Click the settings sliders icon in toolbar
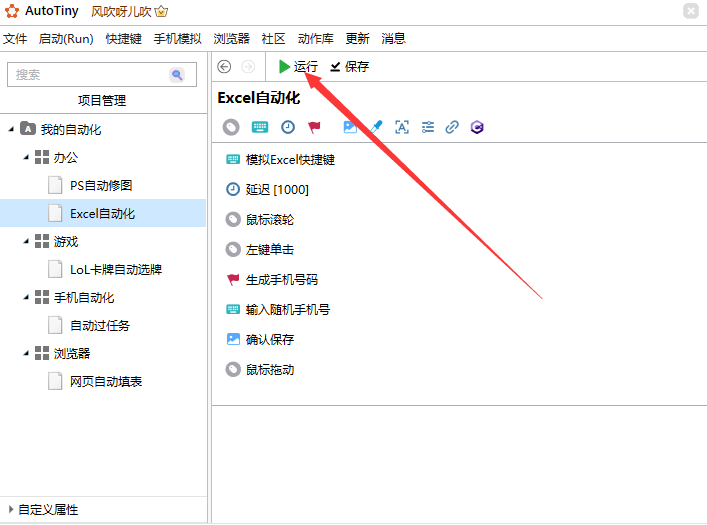The width and height of the screenshot is (707, 525). [x=428, y=127]
